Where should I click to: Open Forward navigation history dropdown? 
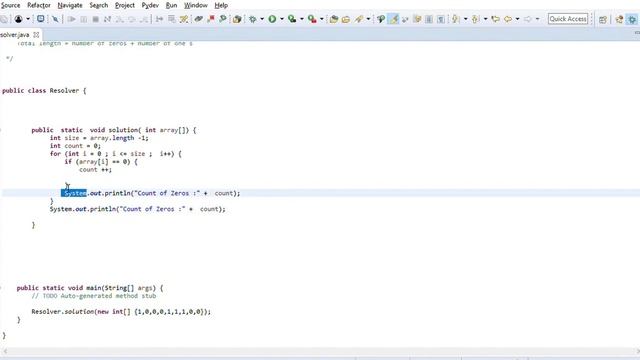[x=537, y=19]
